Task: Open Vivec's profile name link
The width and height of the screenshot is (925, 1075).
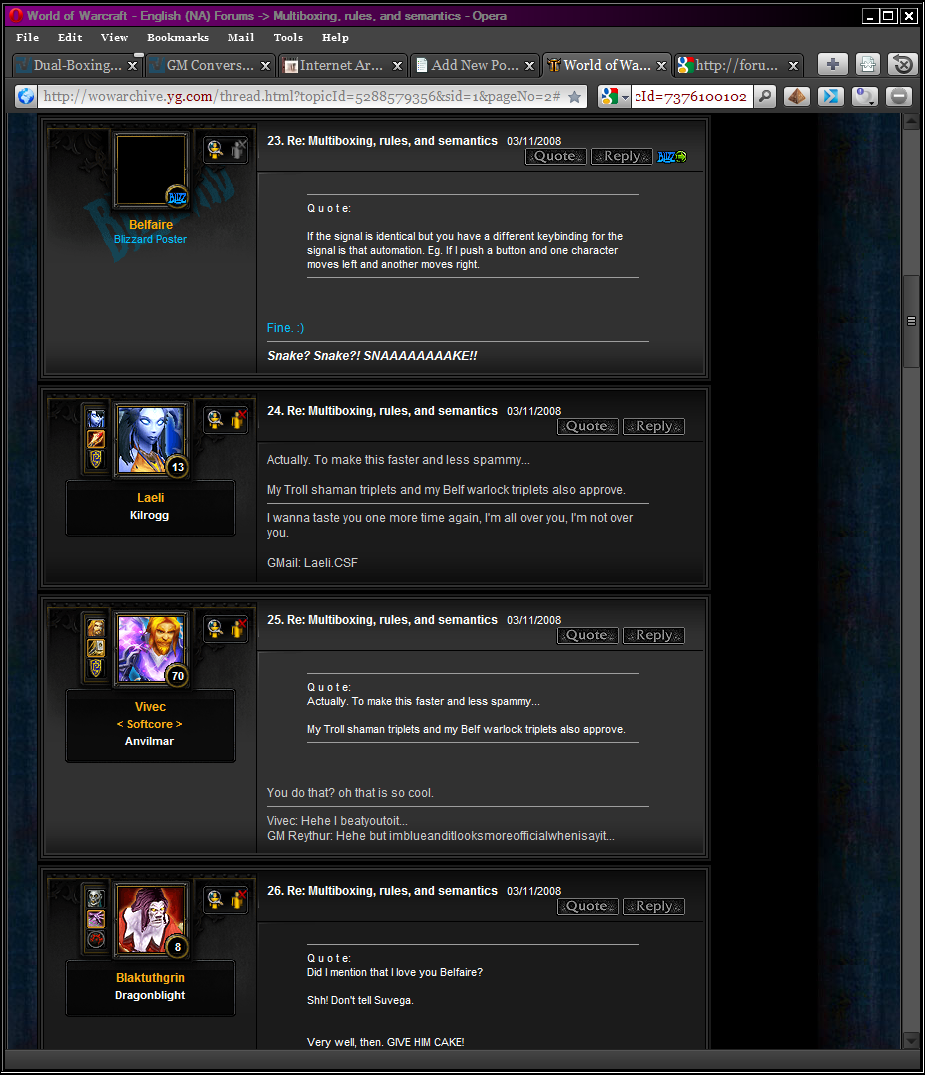Action: [150, 707]
